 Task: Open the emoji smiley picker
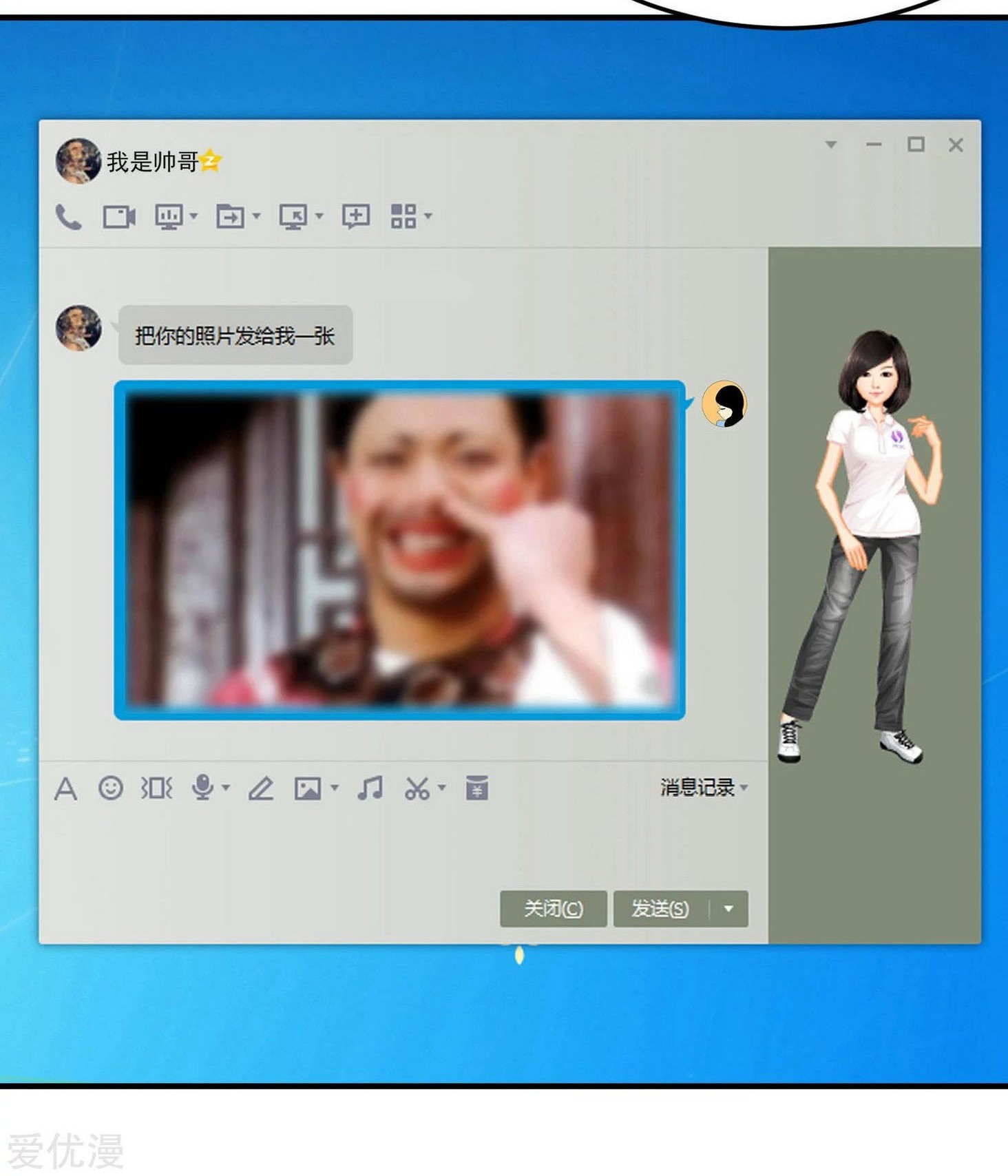pos(111,788)
